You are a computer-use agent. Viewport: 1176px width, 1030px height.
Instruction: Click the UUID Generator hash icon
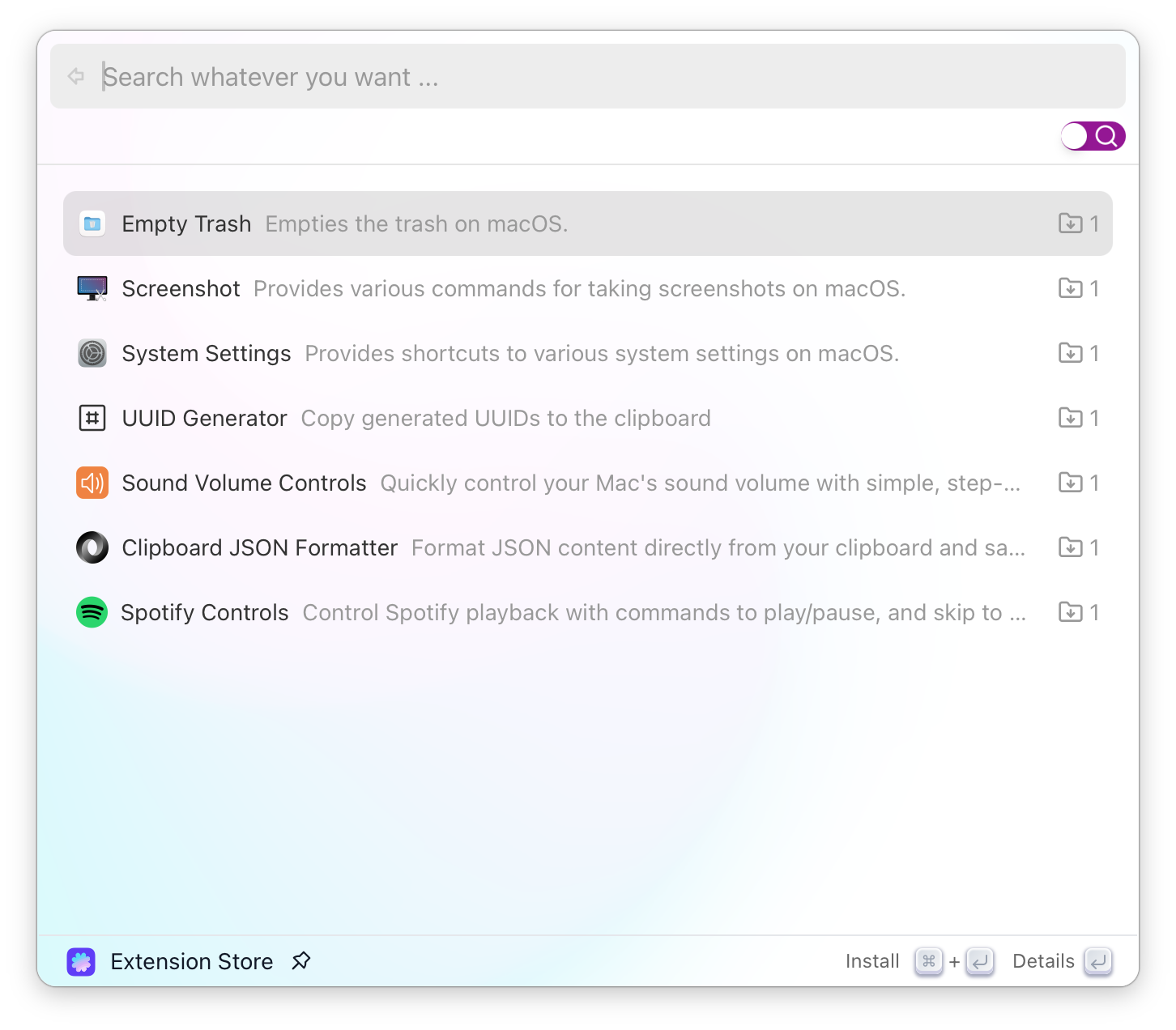click(92, 418)
